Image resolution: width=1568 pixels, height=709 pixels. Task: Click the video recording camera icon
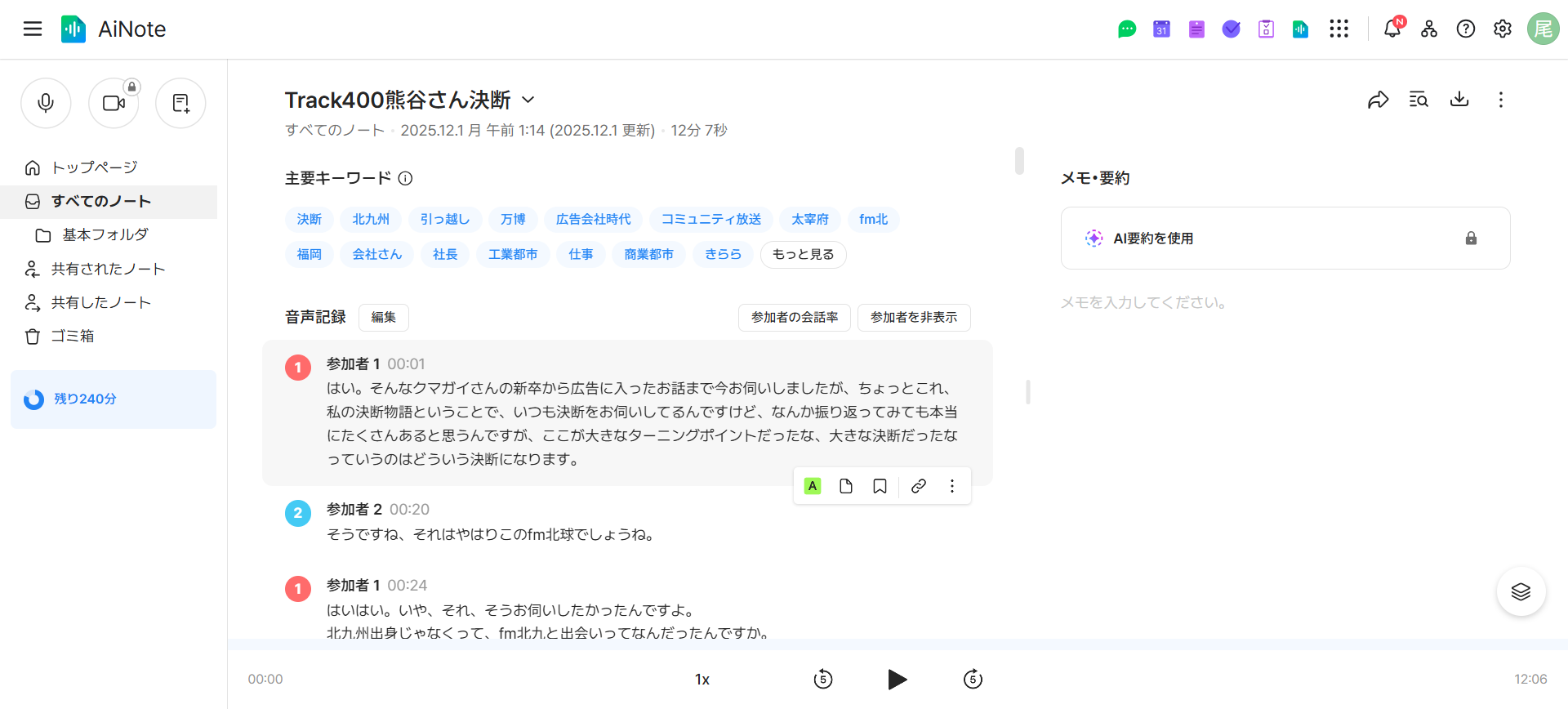(x=114, y=103)
